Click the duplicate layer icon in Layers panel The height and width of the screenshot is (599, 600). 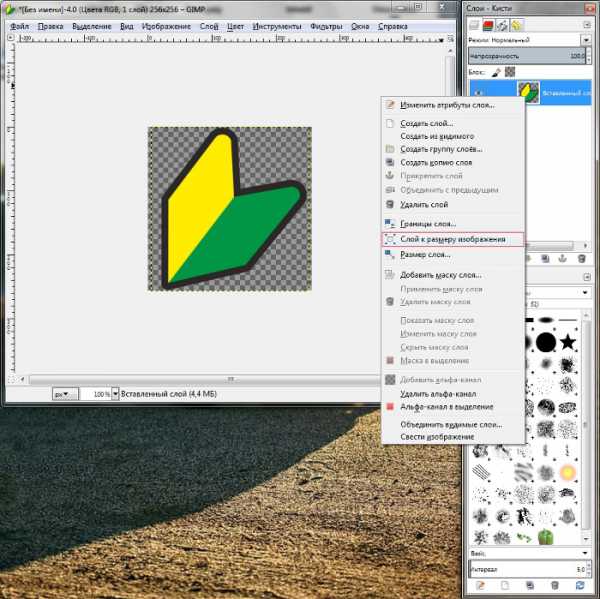(545, 259)
